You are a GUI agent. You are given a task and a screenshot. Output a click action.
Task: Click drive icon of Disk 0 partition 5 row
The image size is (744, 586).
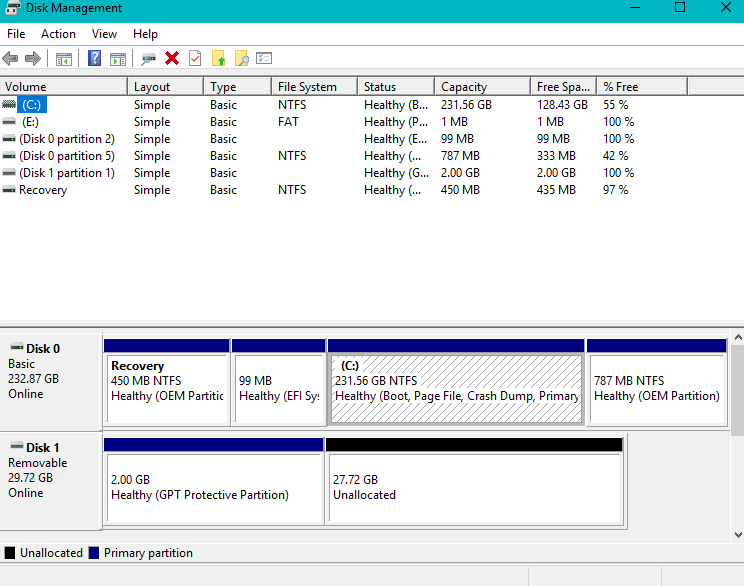tap(9, 156)
